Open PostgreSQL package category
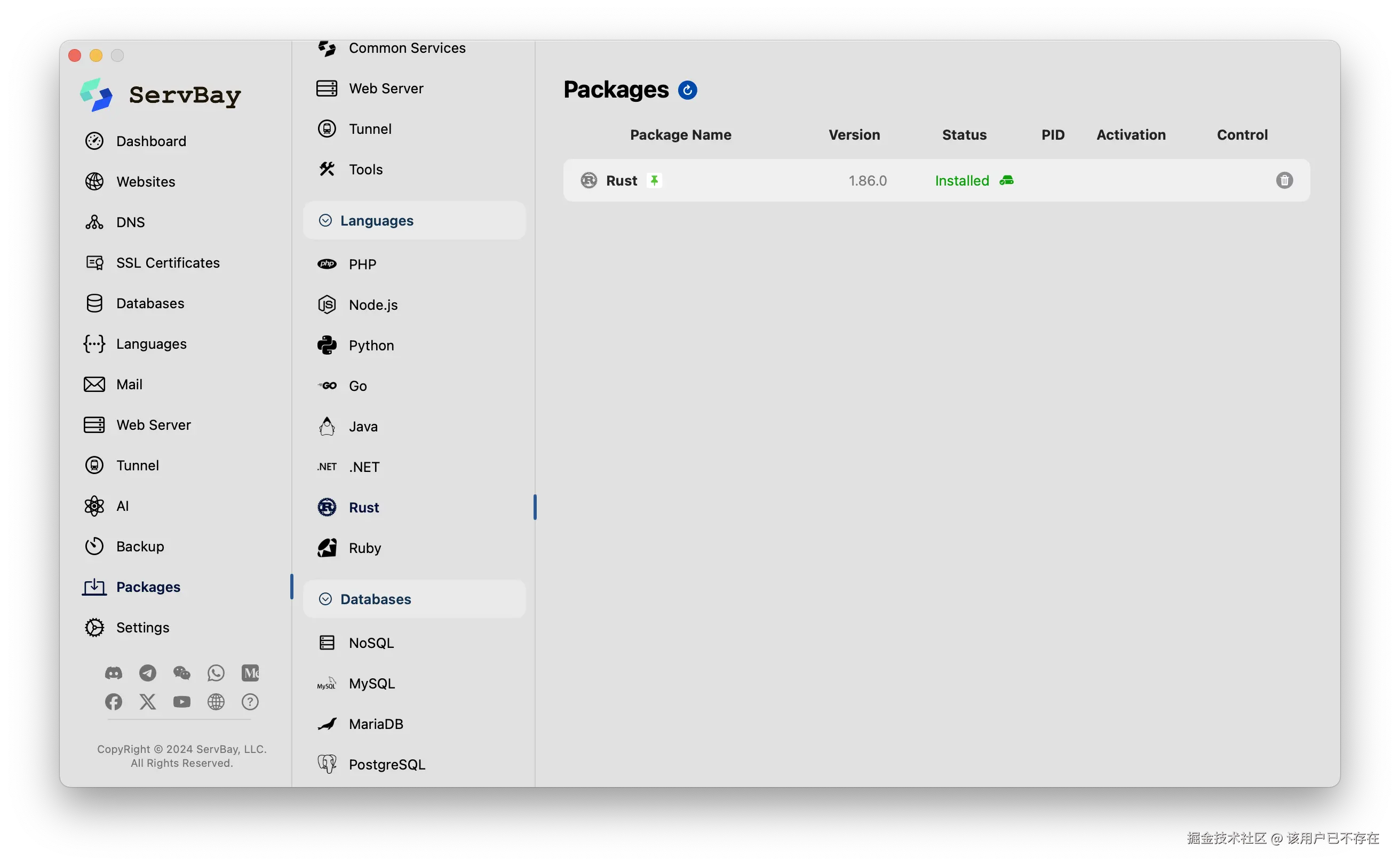The height and width of the screenshot is (866, 1400). 386,765
